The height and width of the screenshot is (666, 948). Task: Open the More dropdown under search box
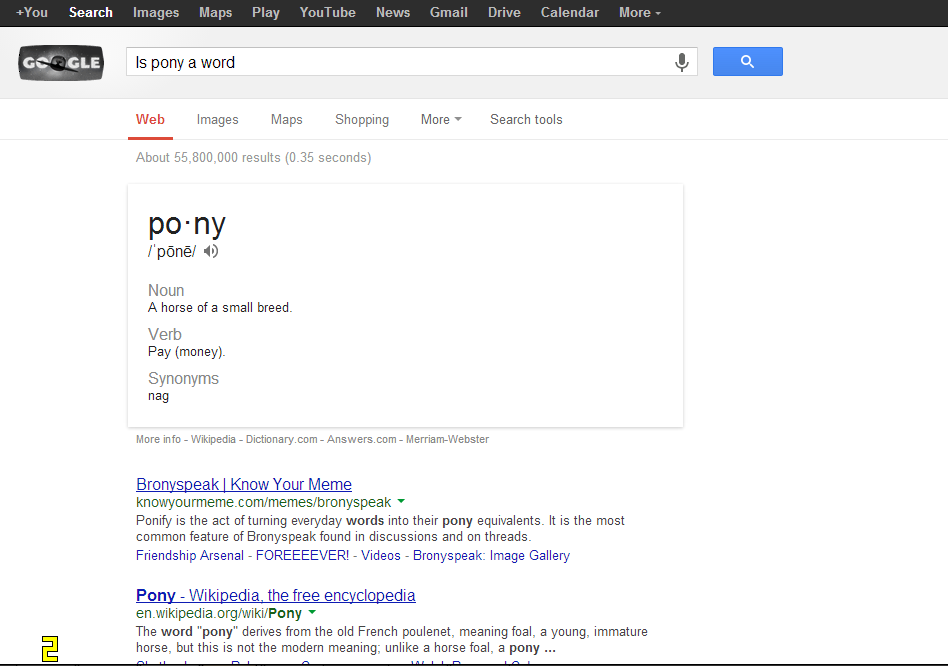[x=441, y=119]
